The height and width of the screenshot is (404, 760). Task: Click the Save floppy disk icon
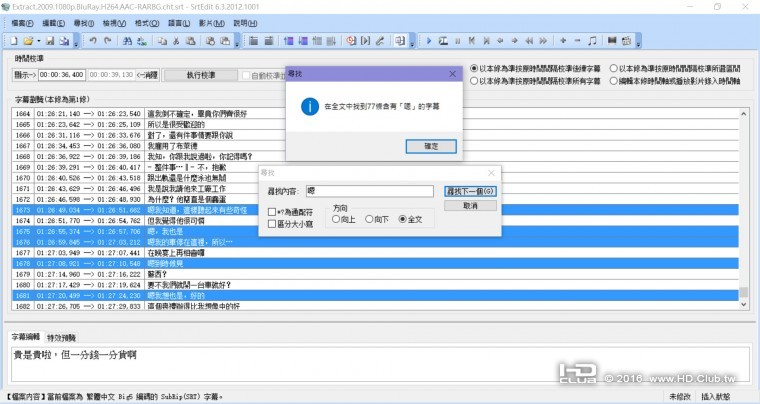pyautogui.click(x=50, y=41)
